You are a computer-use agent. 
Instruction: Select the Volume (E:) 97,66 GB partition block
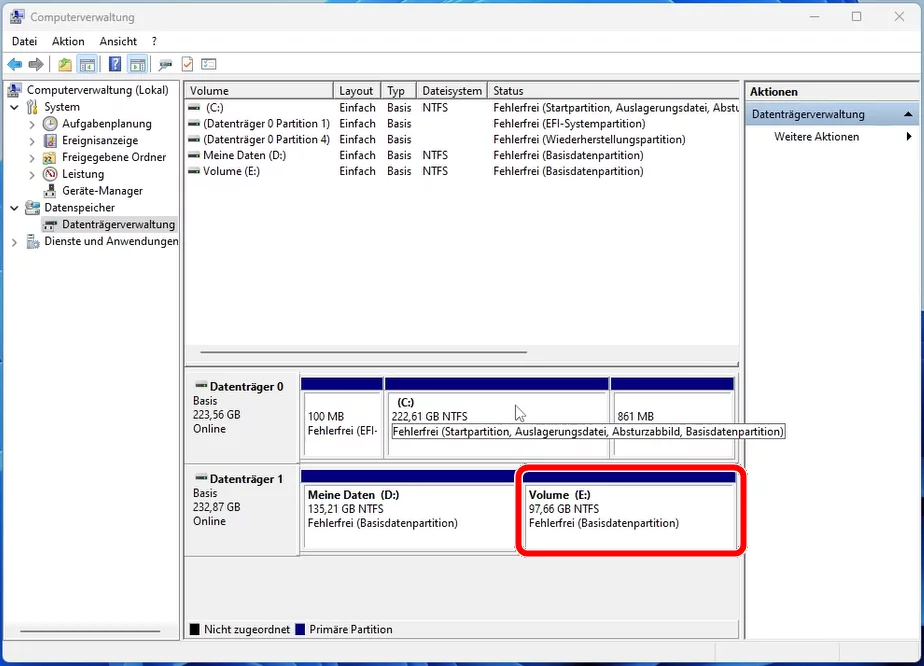[629, 510]
